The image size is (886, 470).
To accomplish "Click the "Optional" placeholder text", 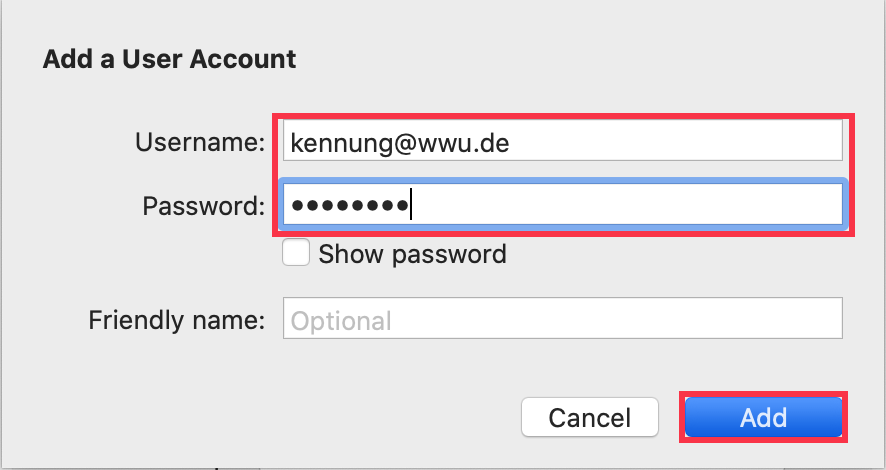I will (340, 321).
